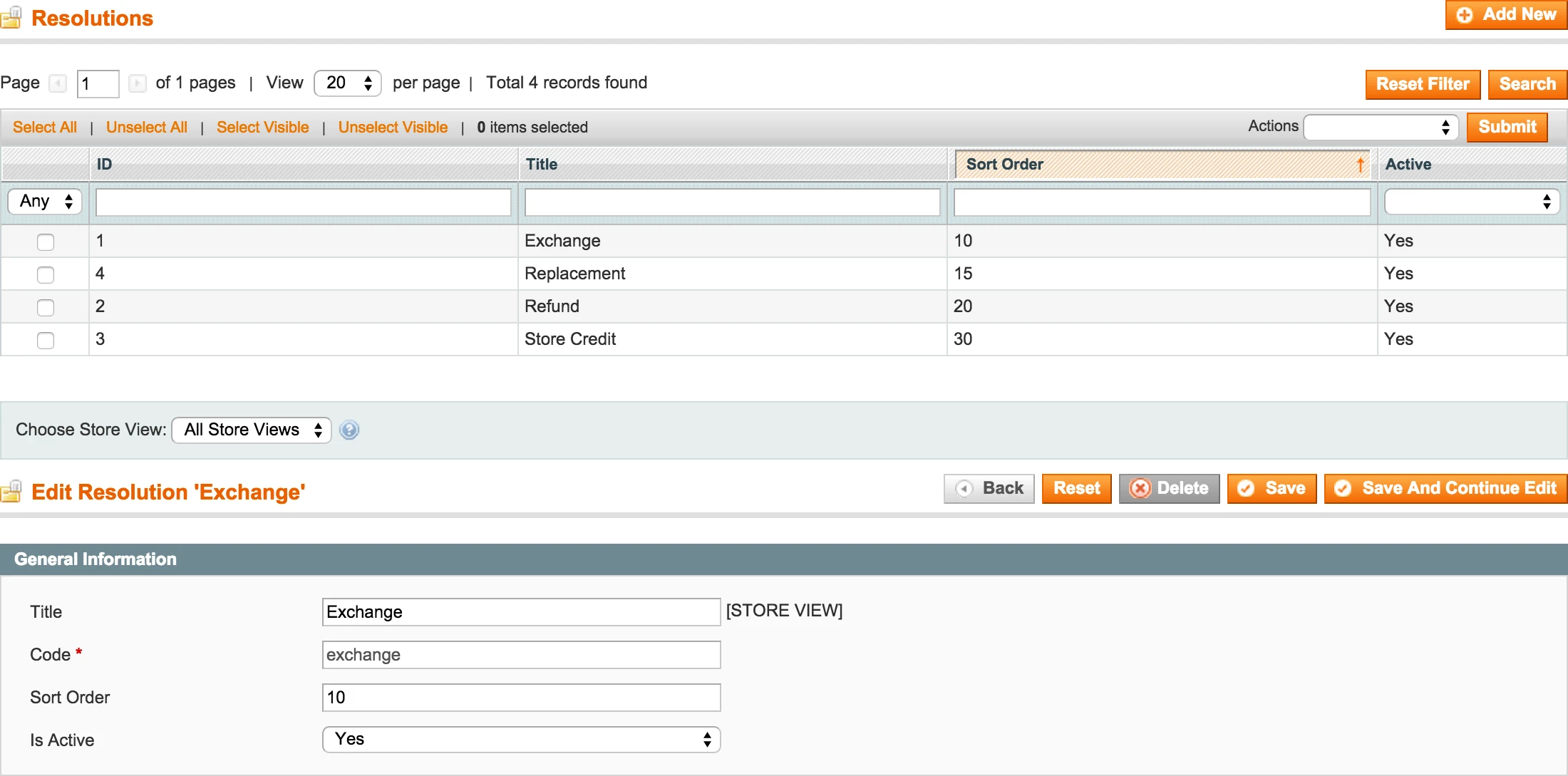Viewport: 1568px width, 776px height.
Task: Open help via the question mark icon
Action: click(x=349, y=430)
